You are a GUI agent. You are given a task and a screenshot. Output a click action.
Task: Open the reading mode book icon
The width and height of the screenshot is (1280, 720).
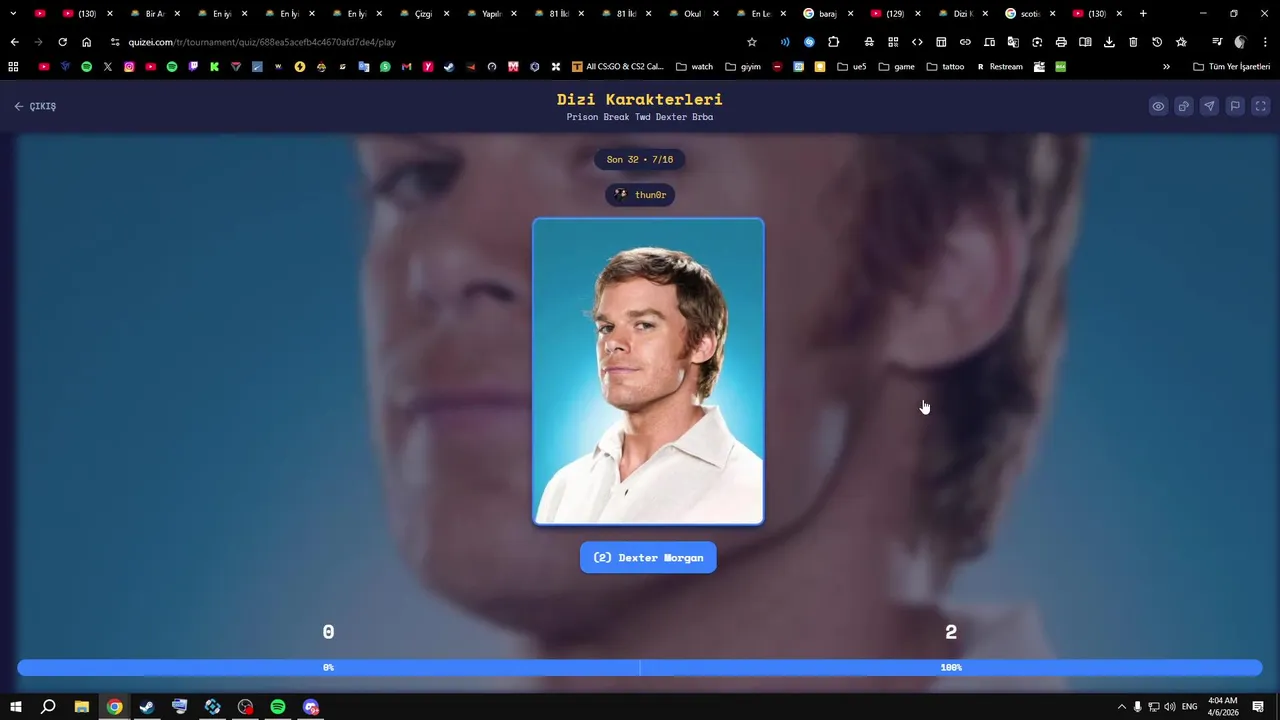click(1085, 42)
